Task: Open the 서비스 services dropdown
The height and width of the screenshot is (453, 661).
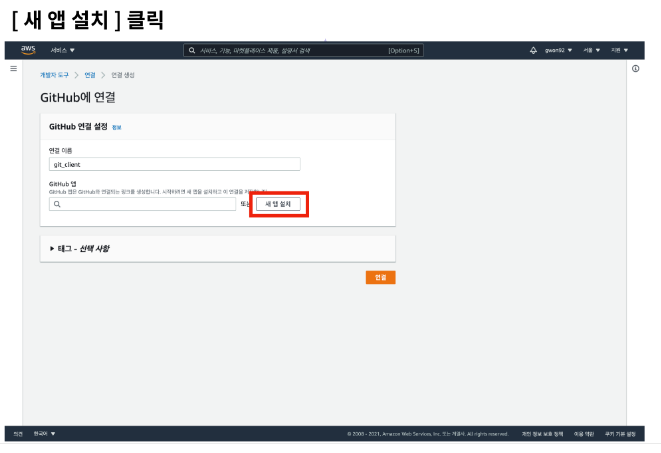Action: tap(62, 50)
